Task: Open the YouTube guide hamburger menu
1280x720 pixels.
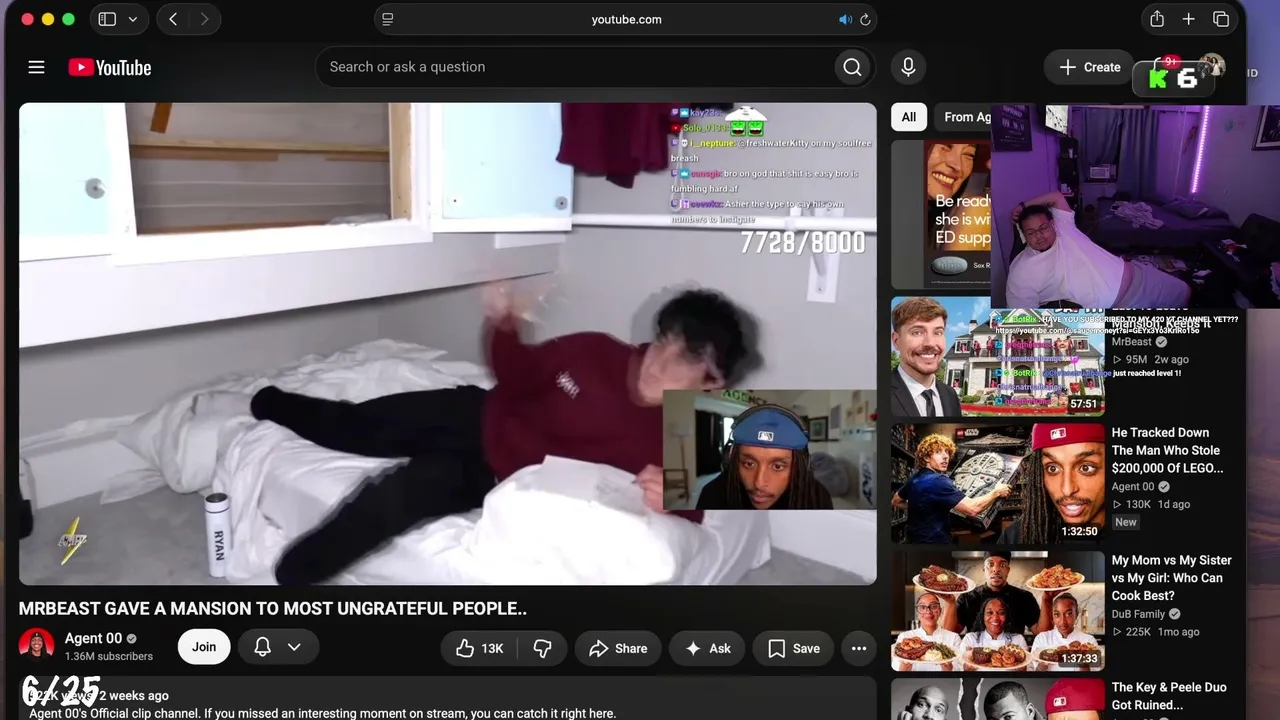Action: click(x=36, y=67)
